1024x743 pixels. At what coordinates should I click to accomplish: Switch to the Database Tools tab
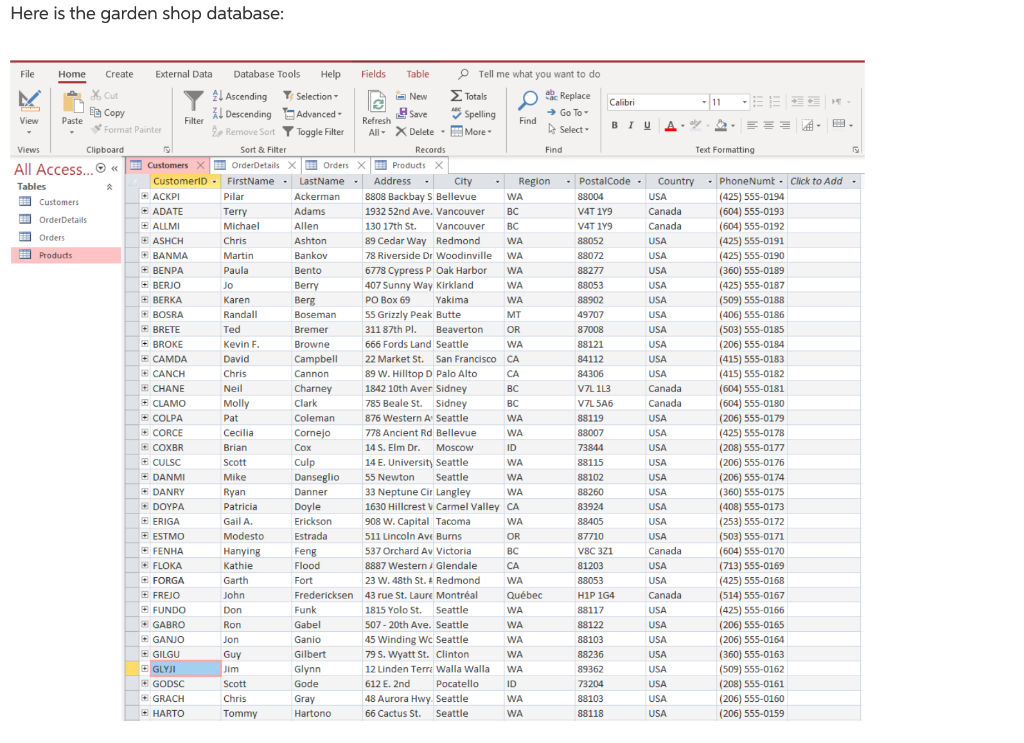tap(266, 74)
